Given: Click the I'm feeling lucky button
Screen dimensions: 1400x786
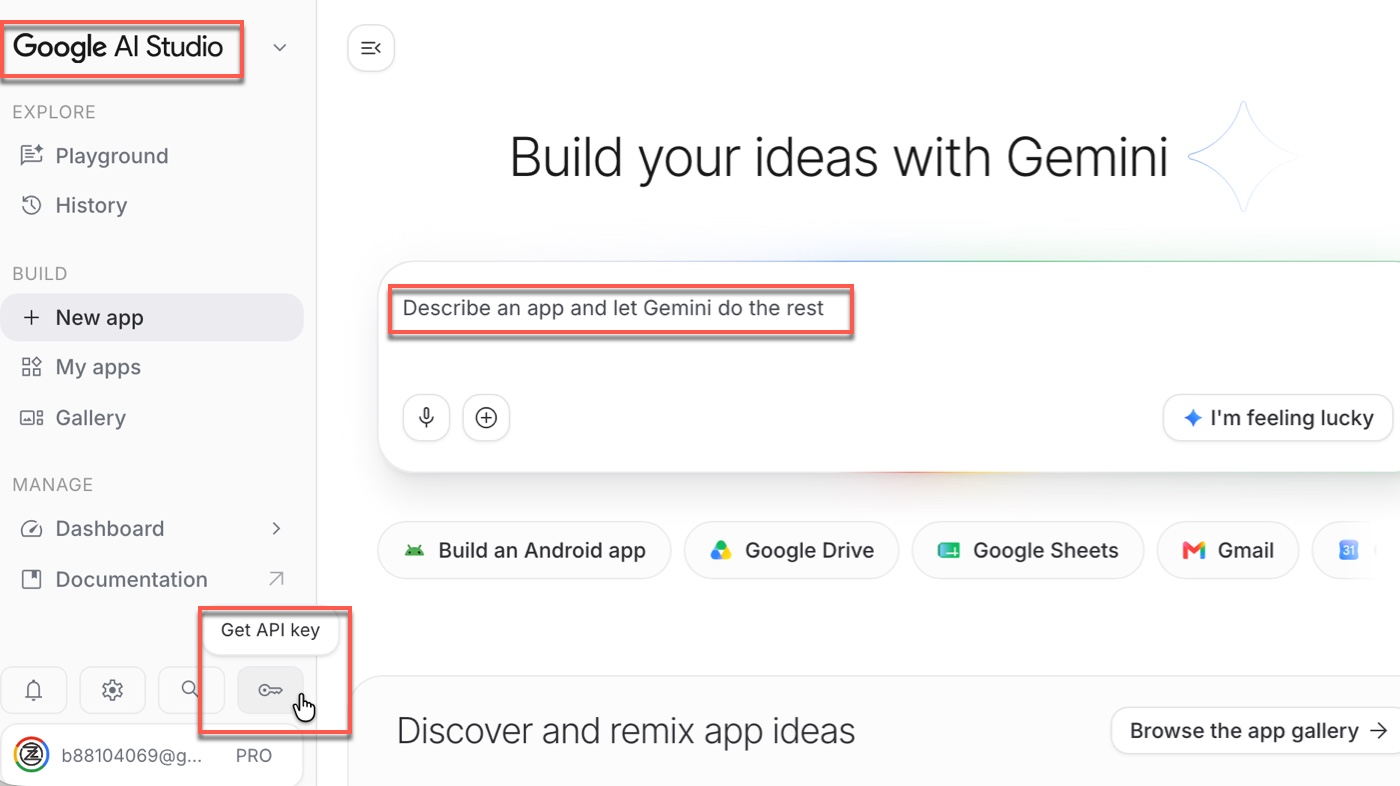Looking at the screenshot, I should (x=1278, y=418).
